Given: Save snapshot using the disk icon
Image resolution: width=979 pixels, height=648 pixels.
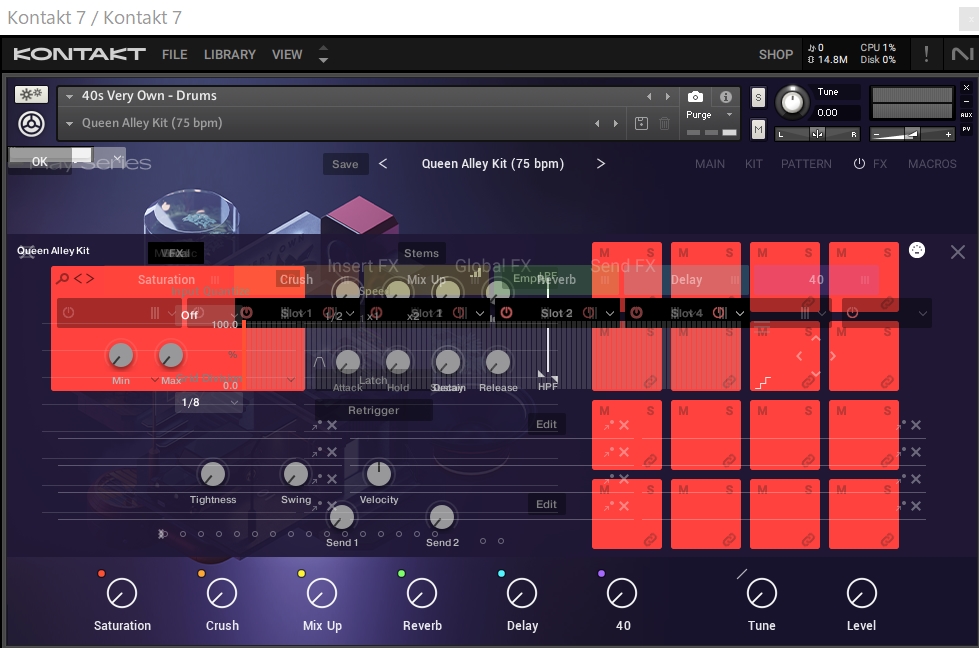Looking at the screenshot, I should click(x=641, y=123).
